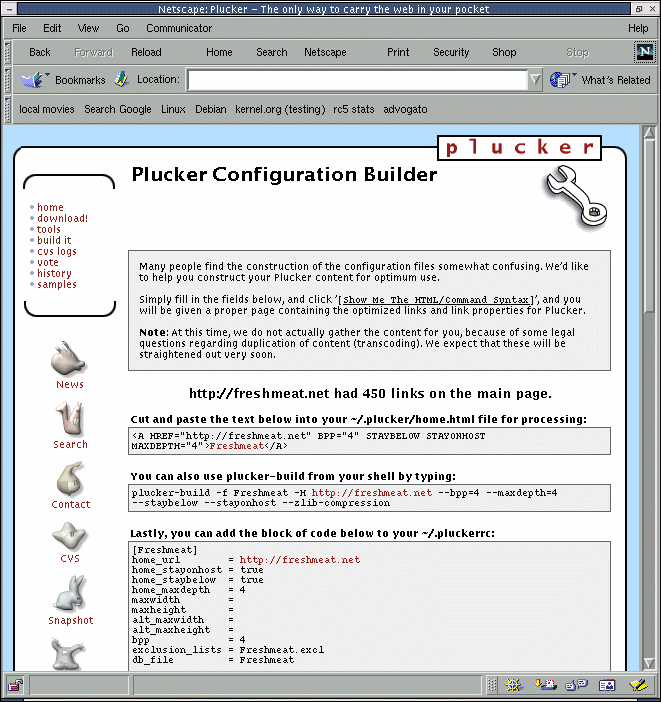The height and width of the screenshot is (702, 661).
Task: Click the plucker logo banner
Action: point(519,148)
